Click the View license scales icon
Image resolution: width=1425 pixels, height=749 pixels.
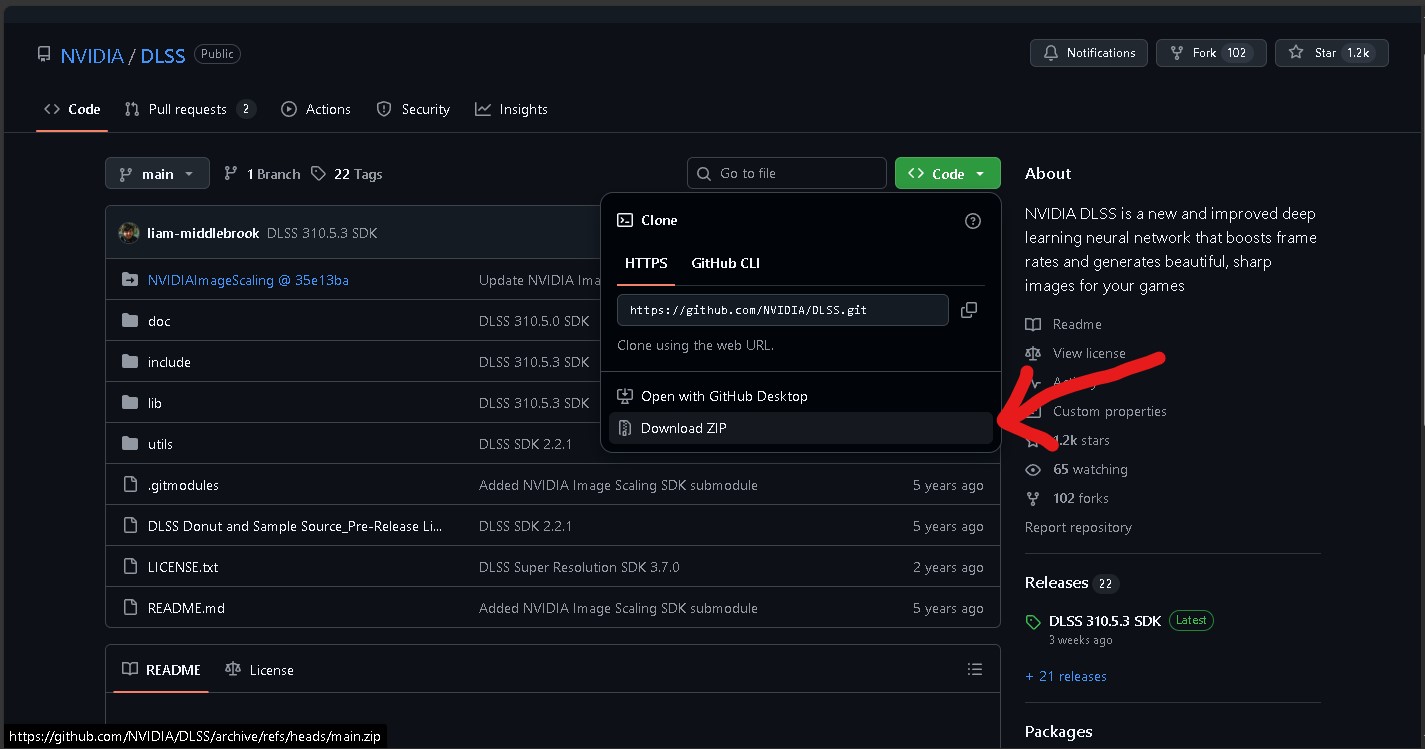tap(1033, 353)
